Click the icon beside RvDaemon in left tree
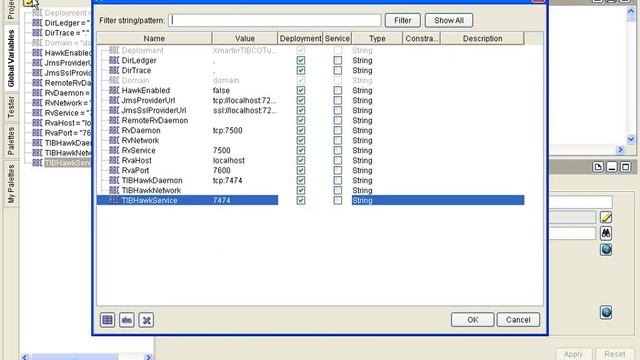The height and width of the screenshot is (360, 640). 37,93
